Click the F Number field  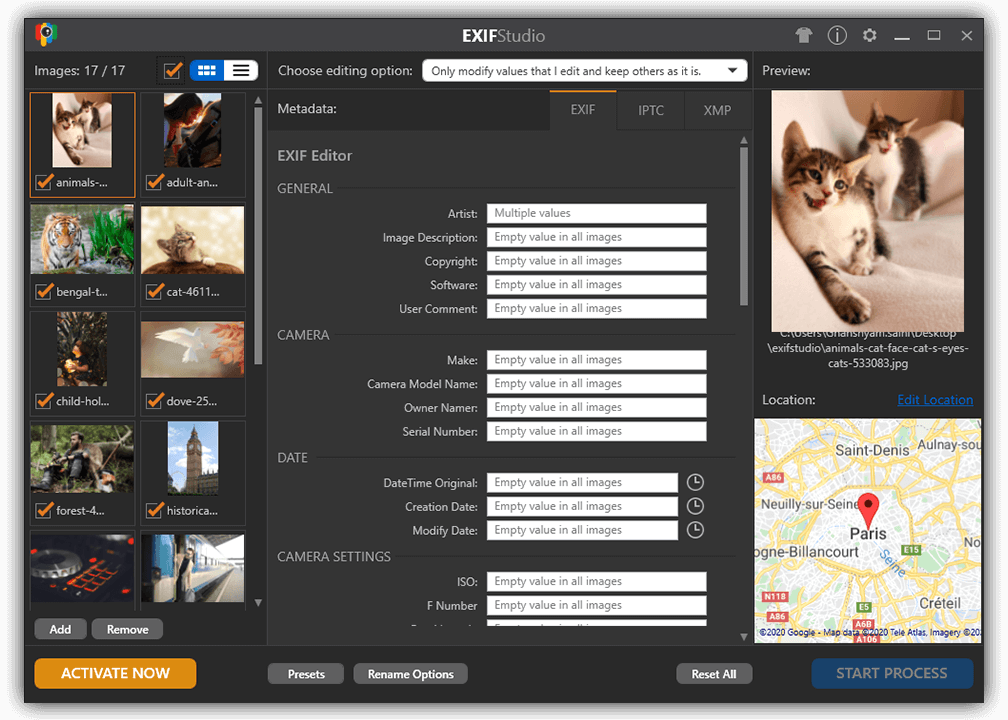point(597,606)
